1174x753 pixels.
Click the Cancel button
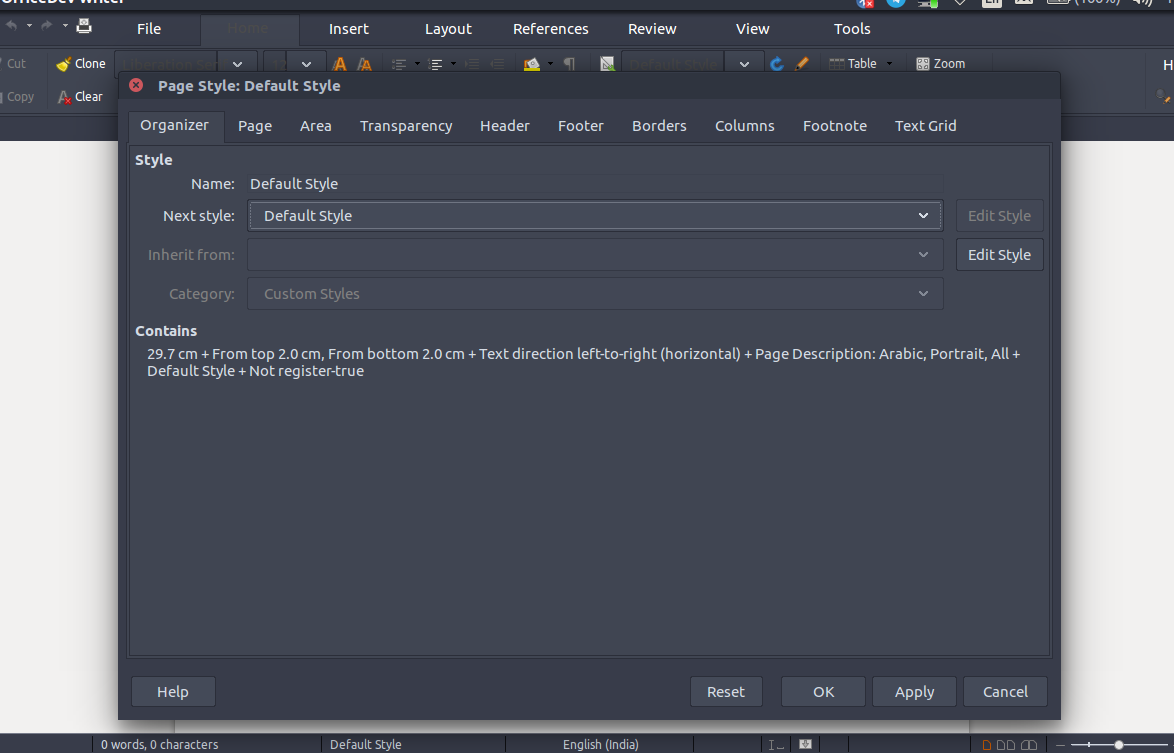click(1006, 692)
